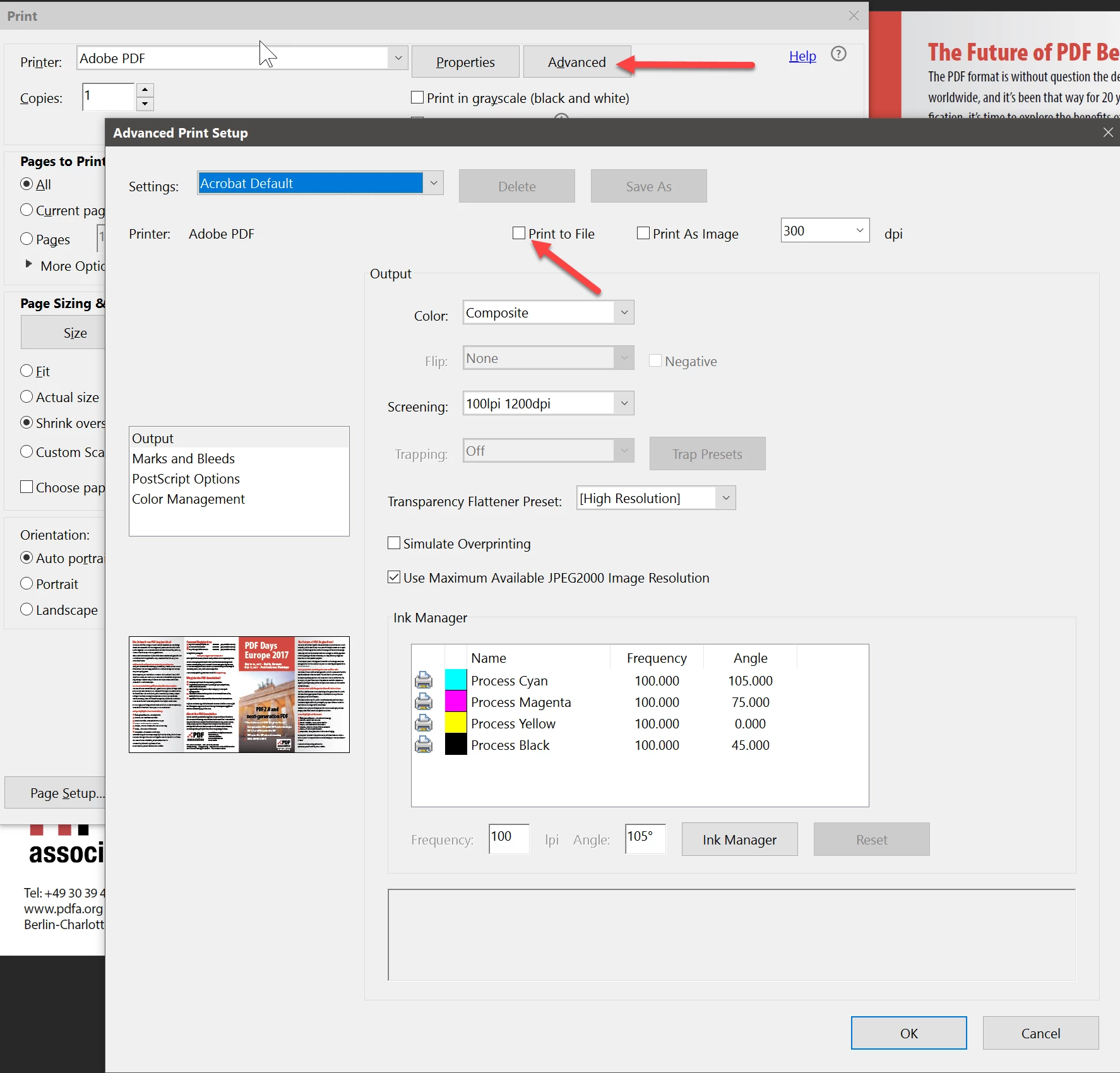
Task: Select Portrait orientation
Action: pos(27,583)
